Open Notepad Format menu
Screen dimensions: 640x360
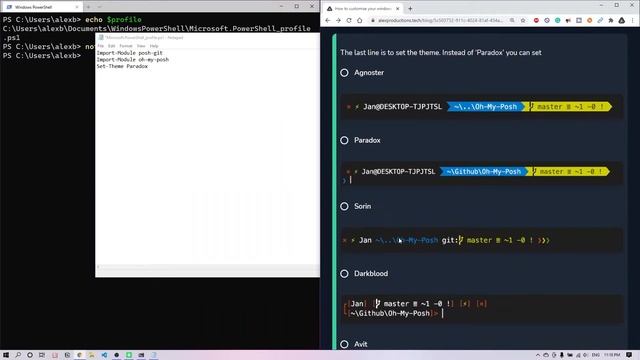pos(126,46)
